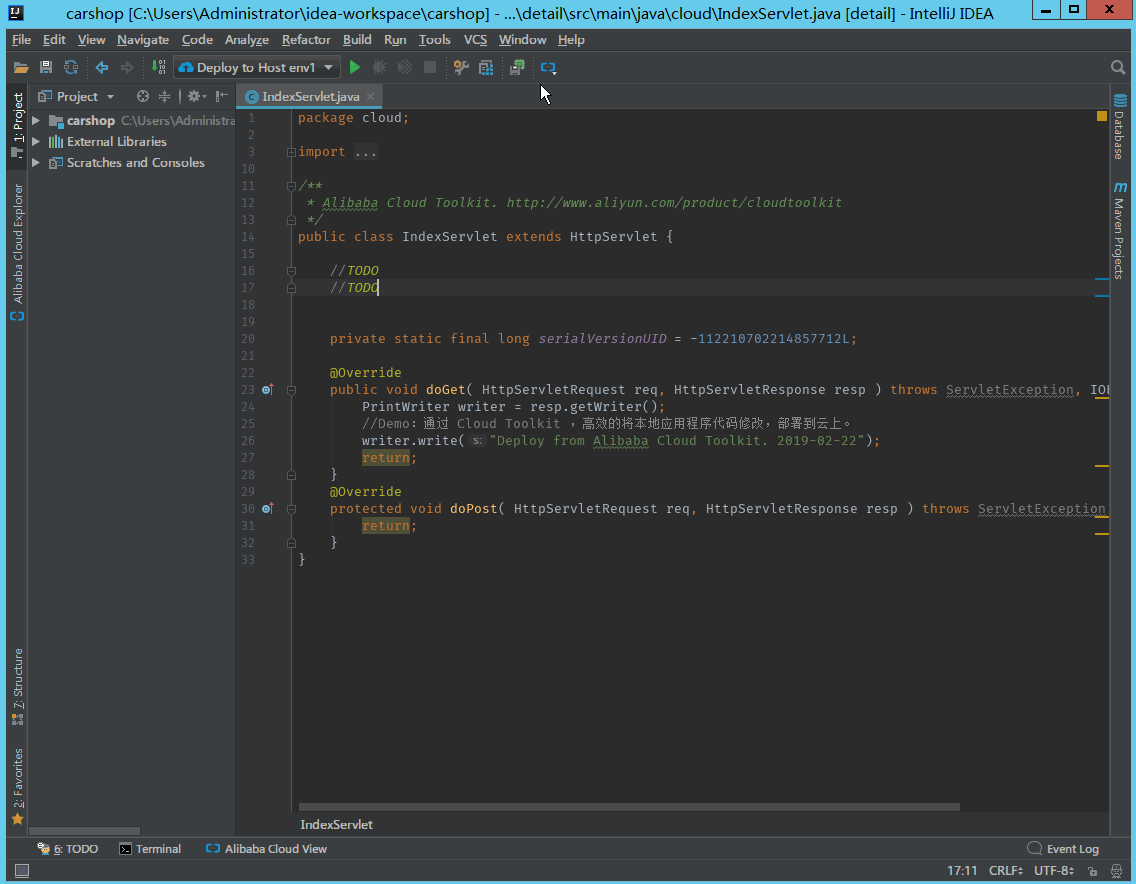
Task: Toggle the Maven Projects side panel
Action: coord(1119,230)
